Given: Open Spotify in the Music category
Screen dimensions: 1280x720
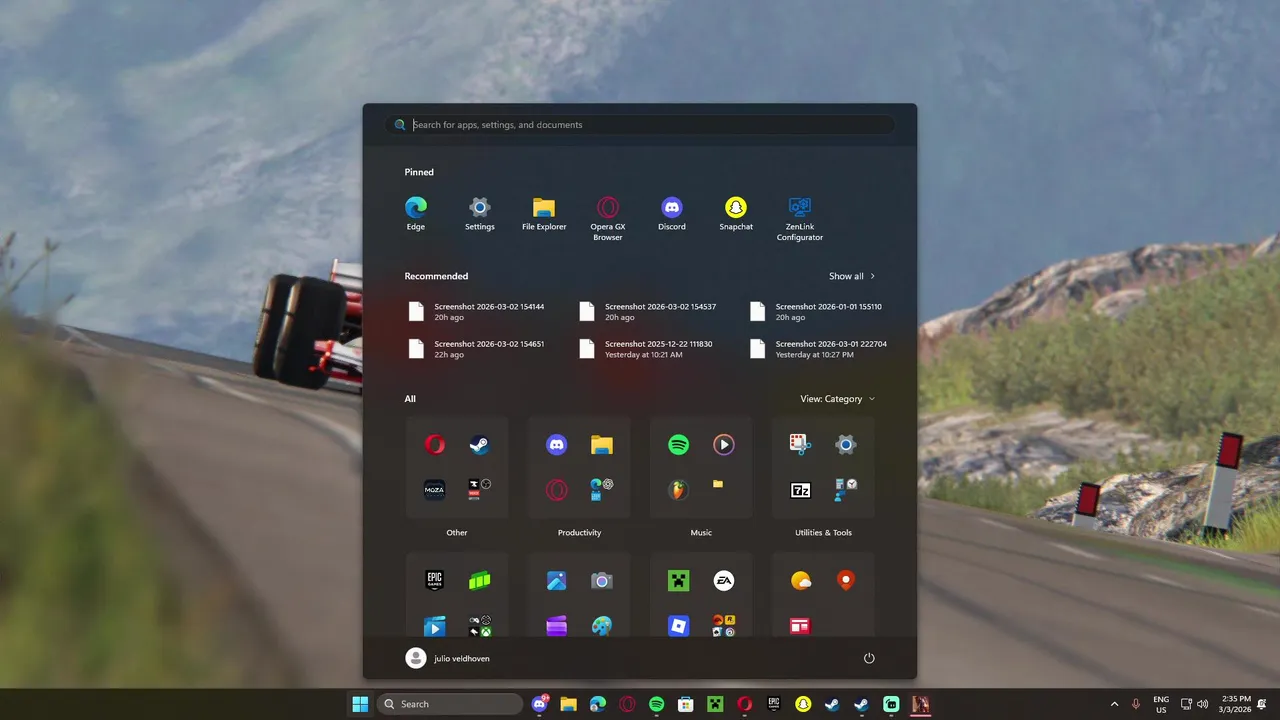Looking at the screenshot, I should 679,445.
